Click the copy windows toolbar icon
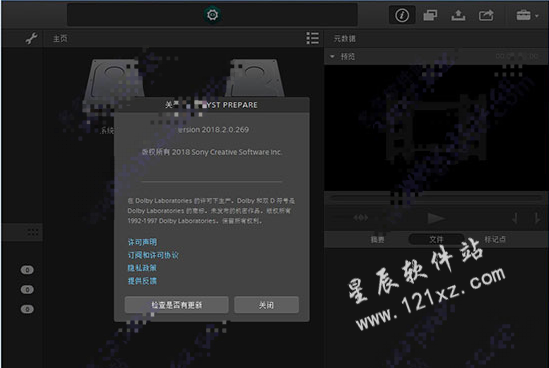 [x=430, y=15]
